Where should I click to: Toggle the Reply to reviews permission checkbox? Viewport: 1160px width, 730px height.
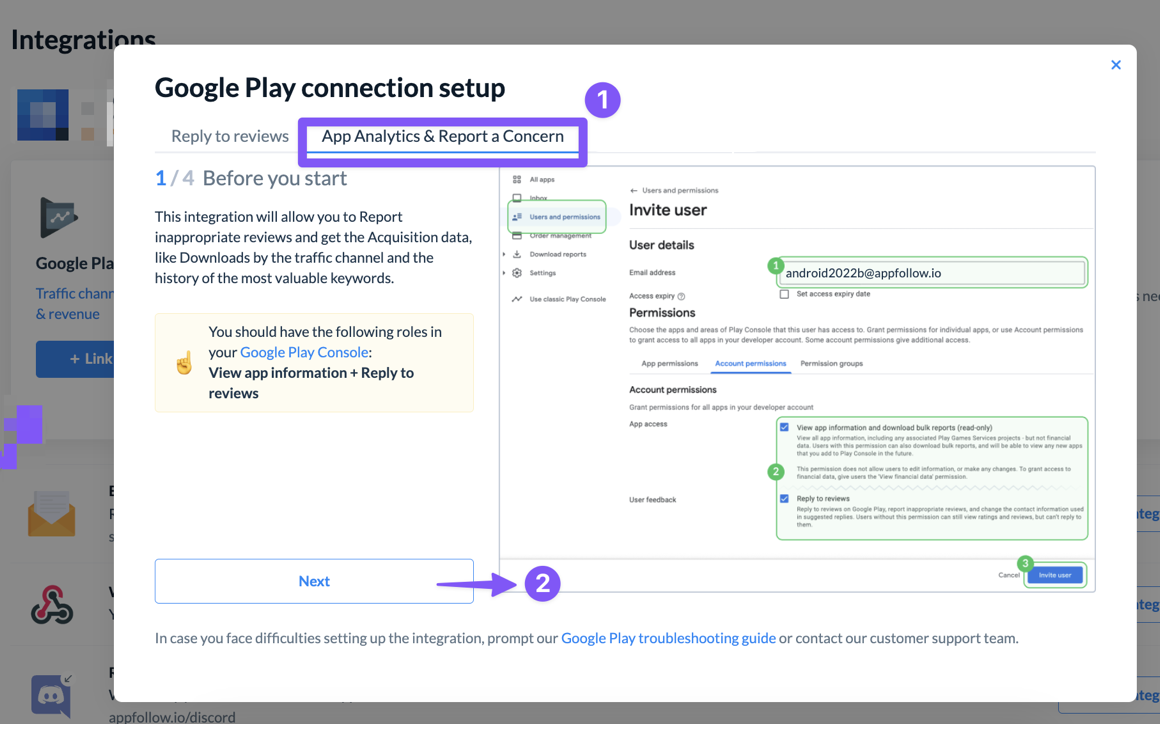784,499
